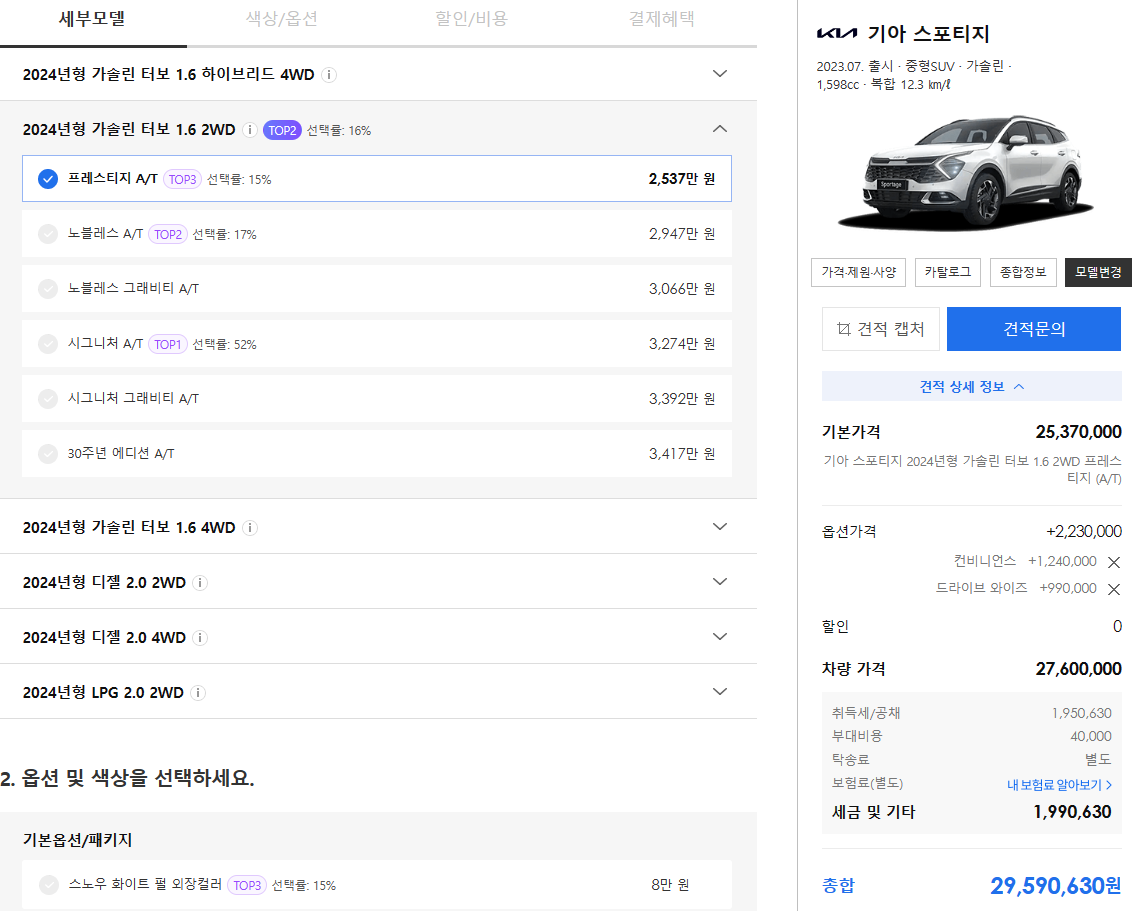Click 세금 및 기타 1,990,630 value
Image resolution: width=1143 pixels, height=911 pixels.
[x=1072, y=813]
